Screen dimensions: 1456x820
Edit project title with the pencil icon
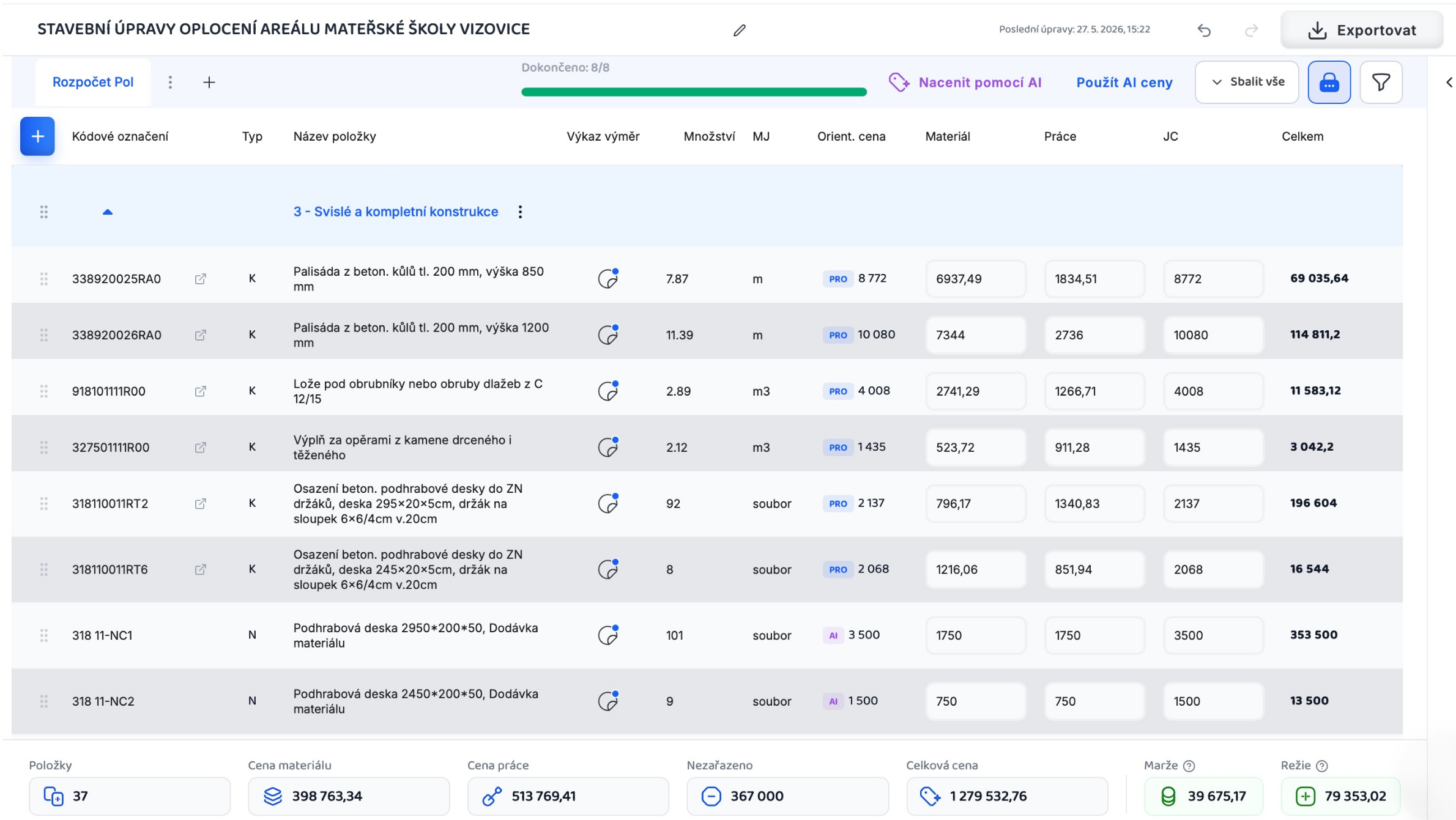coord(739,30)
